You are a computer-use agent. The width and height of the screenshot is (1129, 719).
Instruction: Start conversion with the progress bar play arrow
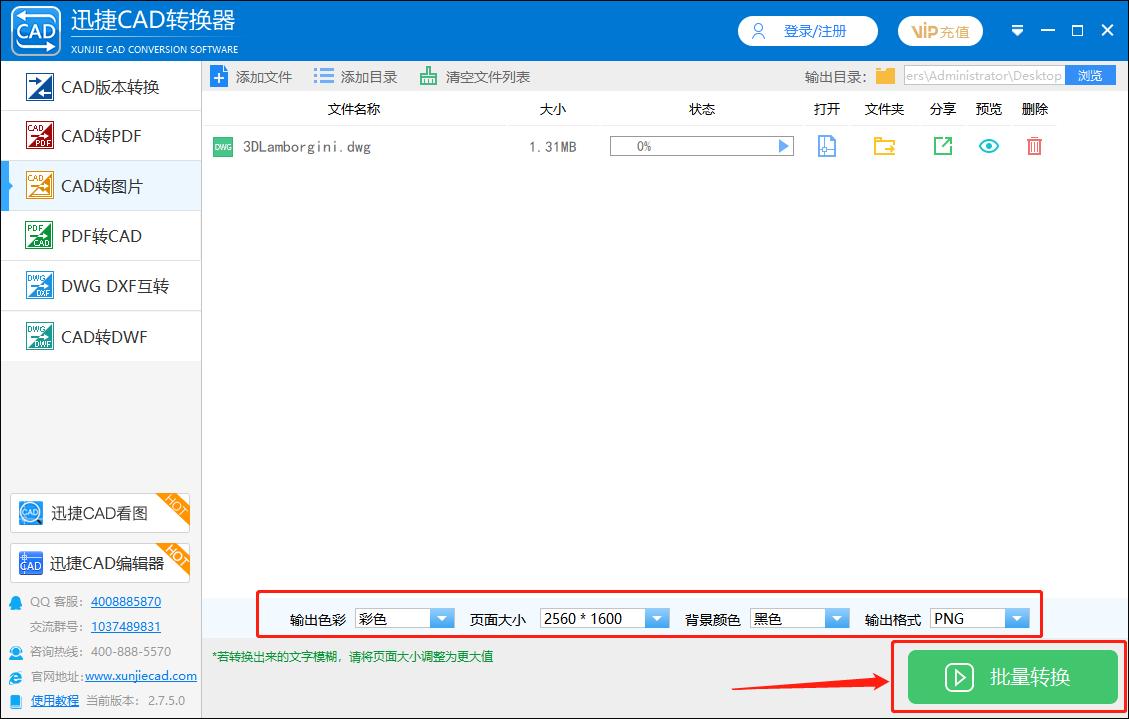783,145
